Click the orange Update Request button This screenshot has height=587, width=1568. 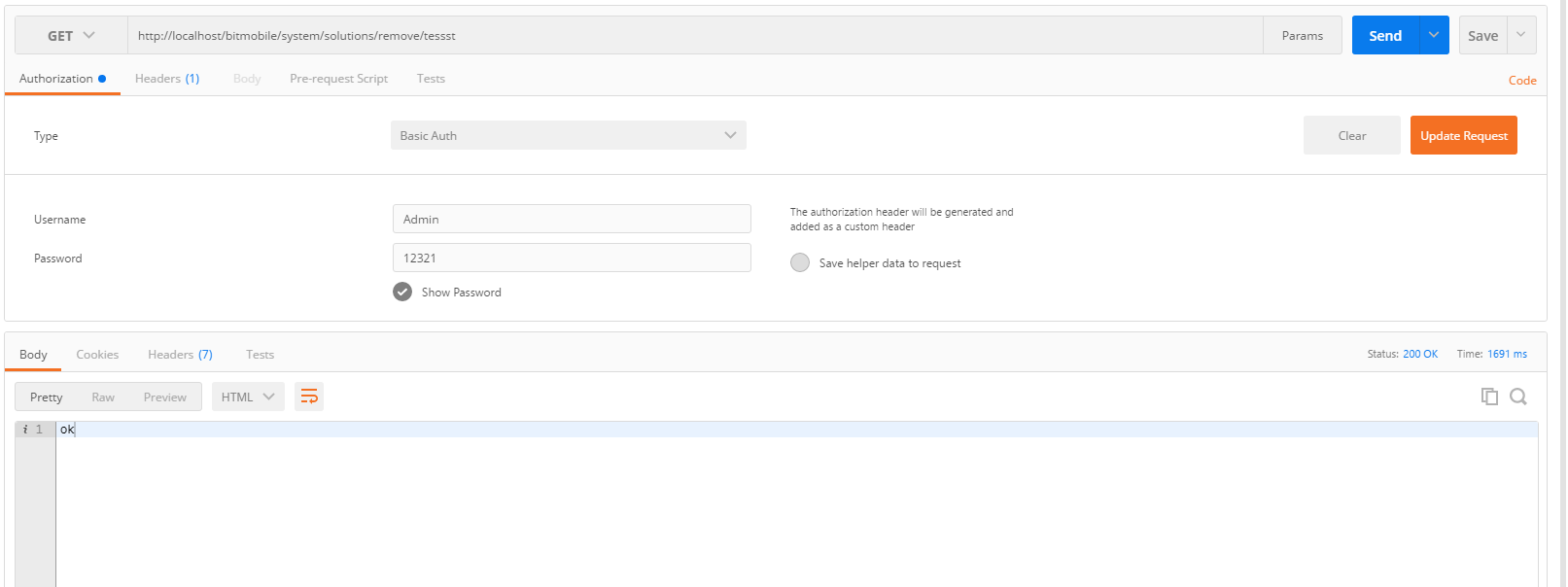point(1463,135)
